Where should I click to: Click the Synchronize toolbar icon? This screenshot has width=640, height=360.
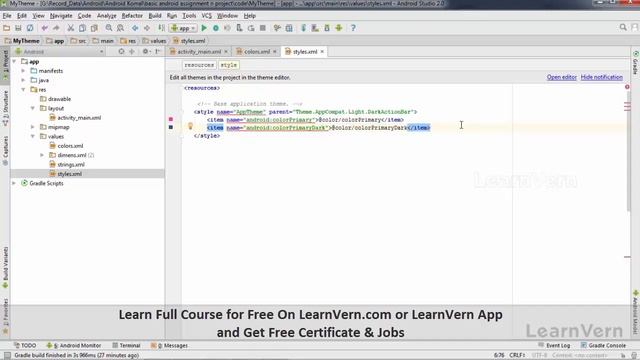click(x=30, y=28)
